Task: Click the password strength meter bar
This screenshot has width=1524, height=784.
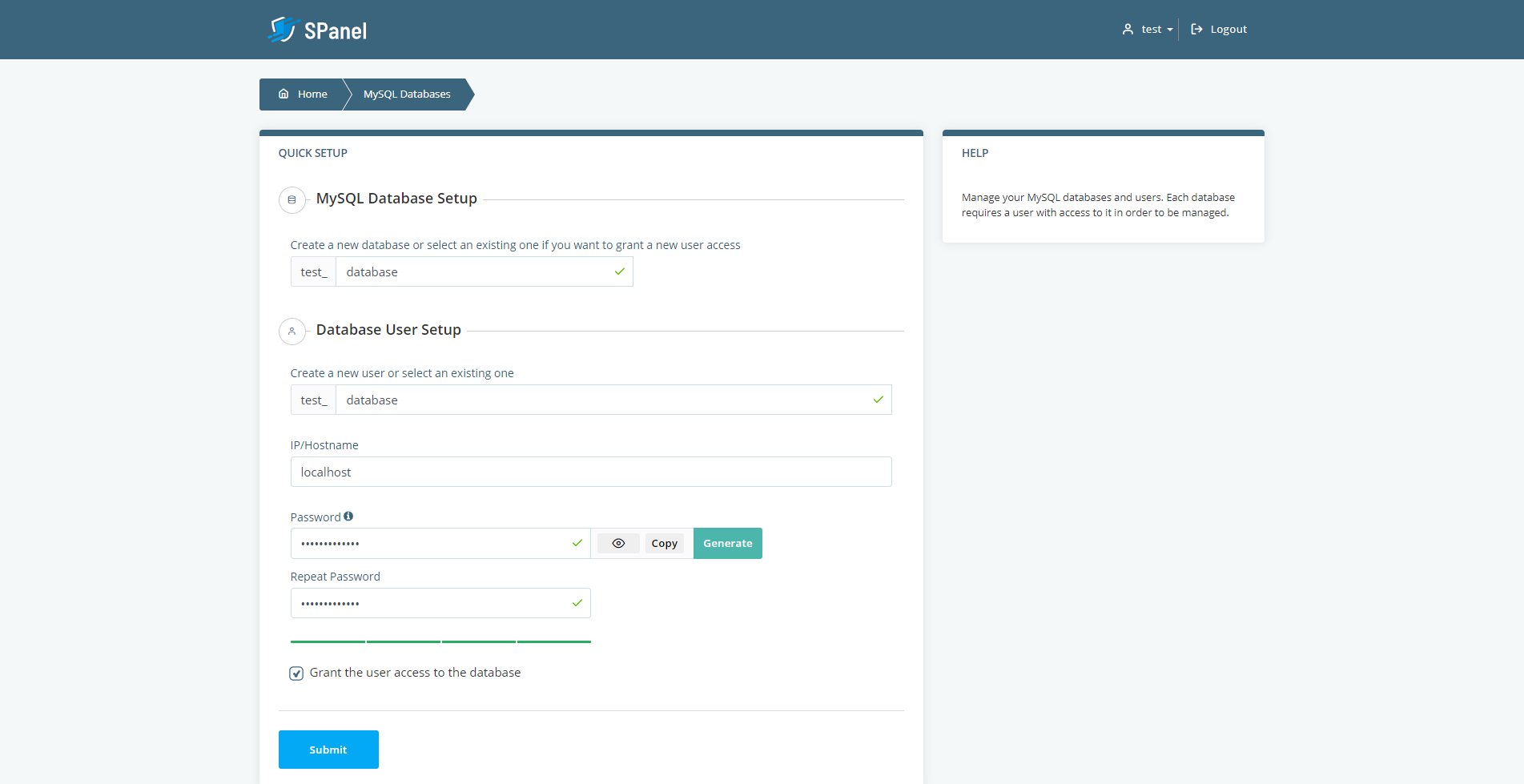Action: click(440, 641)
